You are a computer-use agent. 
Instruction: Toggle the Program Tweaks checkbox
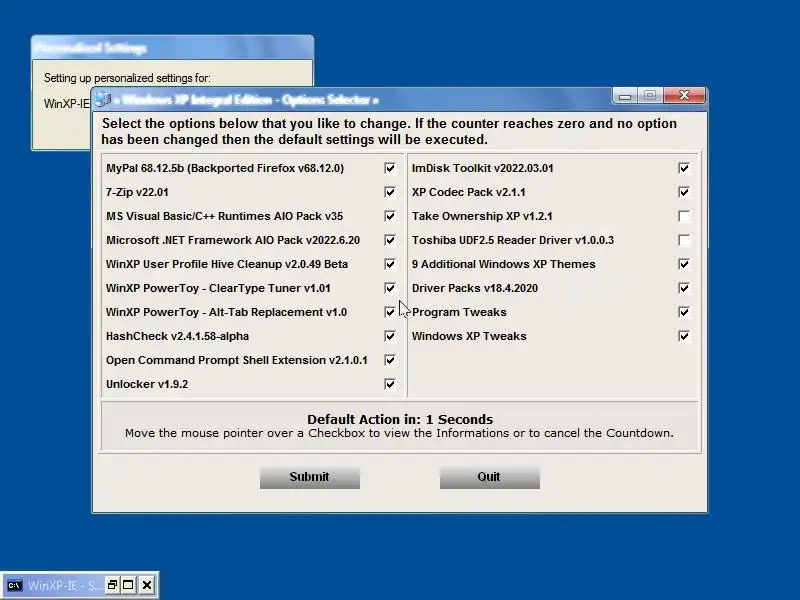tap(684, 312)
